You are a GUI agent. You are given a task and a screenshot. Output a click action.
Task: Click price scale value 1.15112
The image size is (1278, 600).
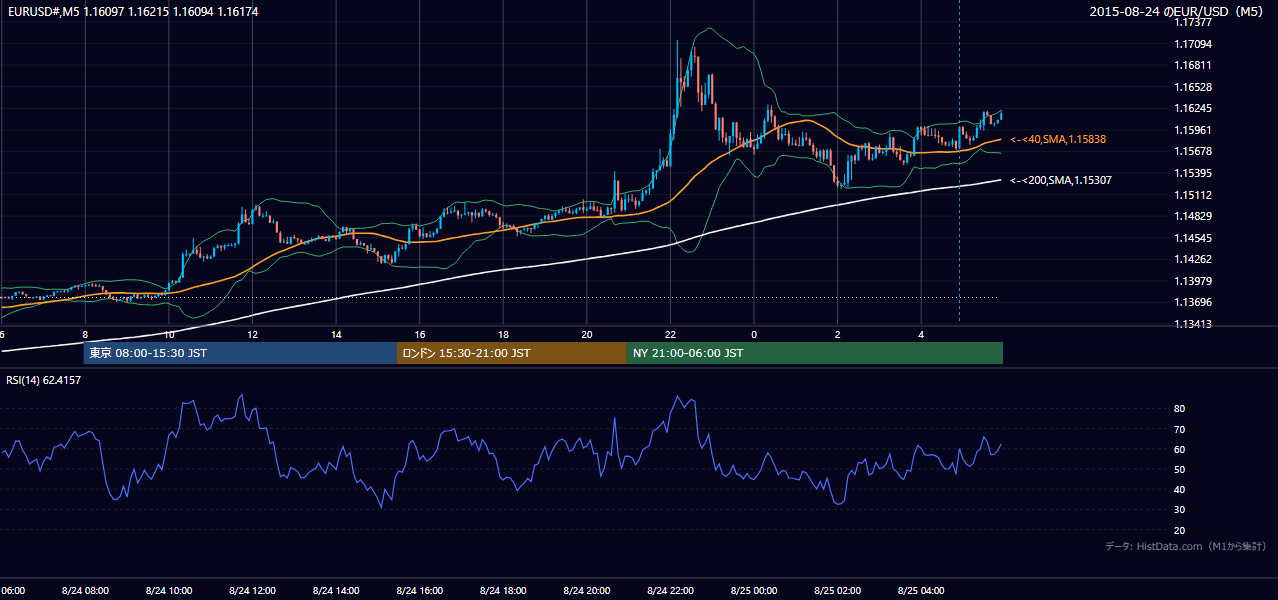[x=1193, y=195]
